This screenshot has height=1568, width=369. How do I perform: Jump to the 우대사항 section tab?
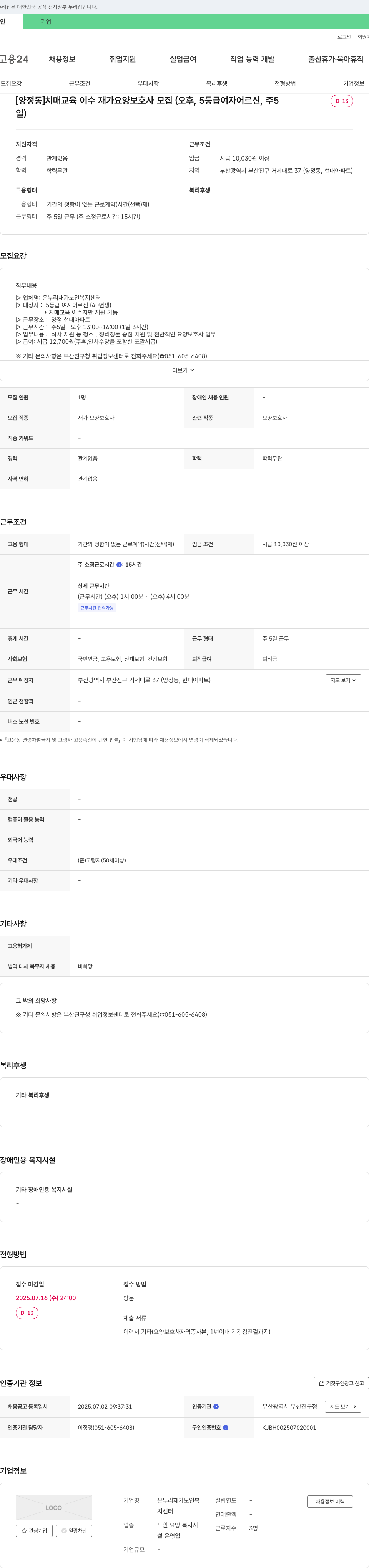(148, 83)
